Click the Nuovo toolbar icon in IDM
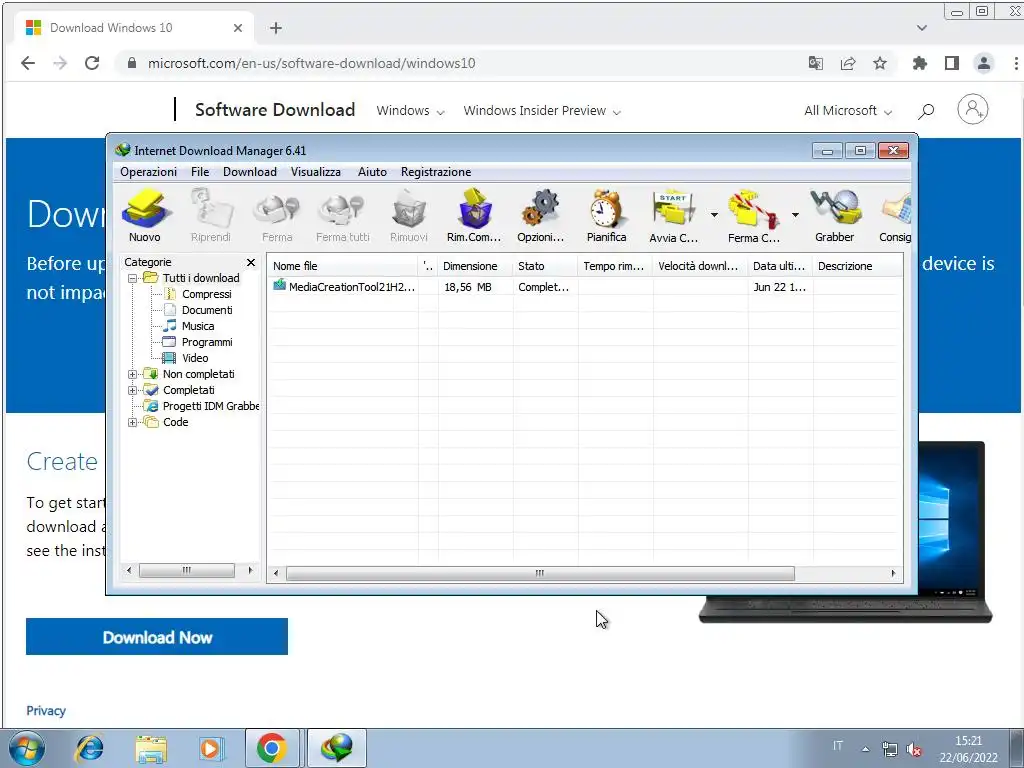The height and width of the screenshot is (768, 1024). (x=145, y=216)
